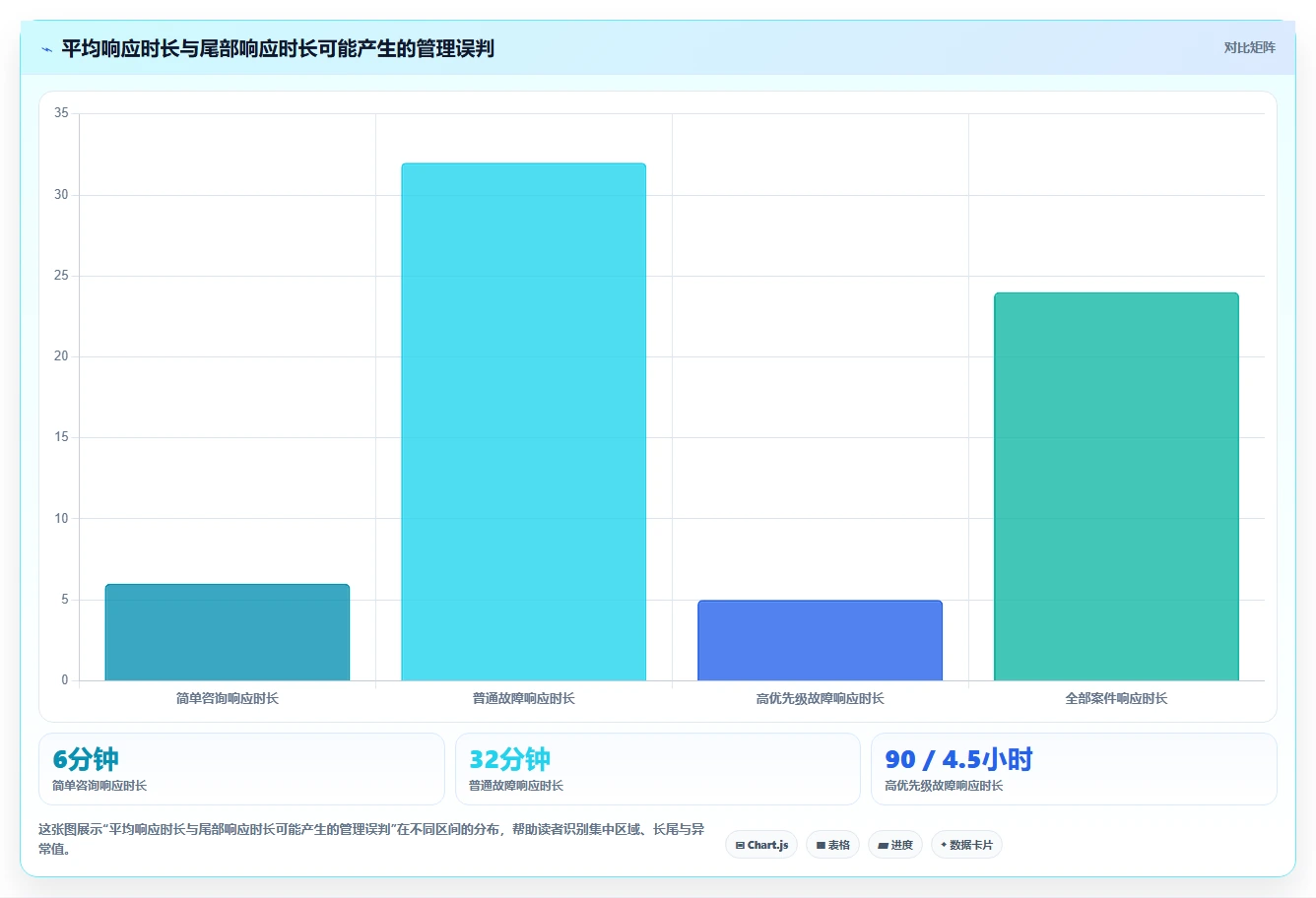1316x898 pixels.
Task: Click the y-axis value 35
Action: point(61,113)
